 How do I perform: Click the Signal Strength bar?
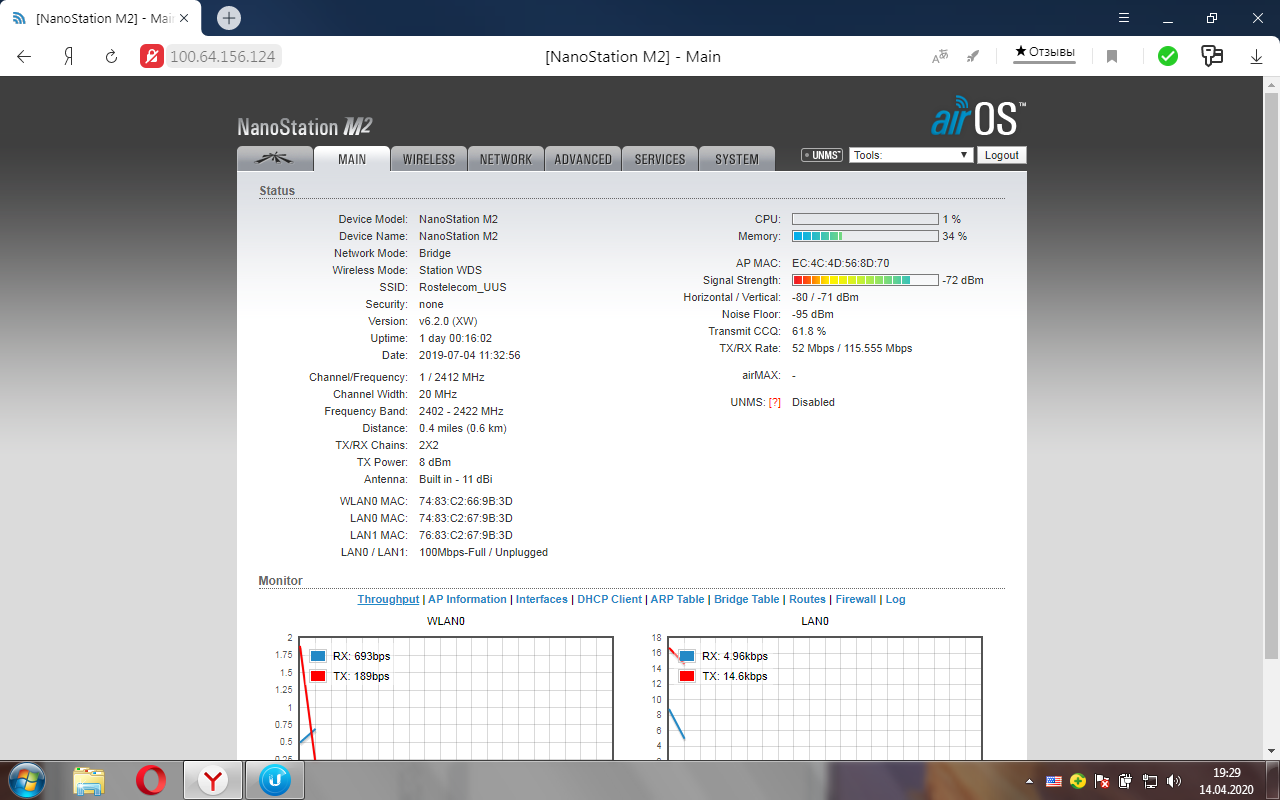pos(865,280)
